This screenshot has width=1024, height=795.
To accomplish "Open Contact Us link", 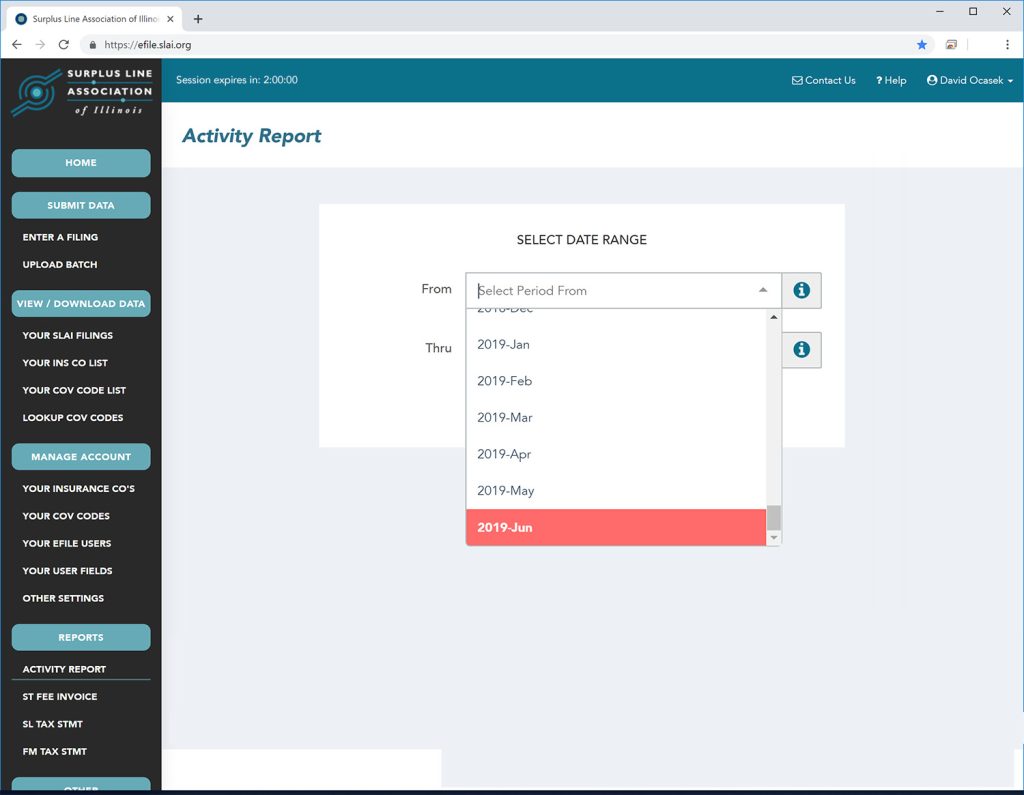I will (x=824, y=80).
